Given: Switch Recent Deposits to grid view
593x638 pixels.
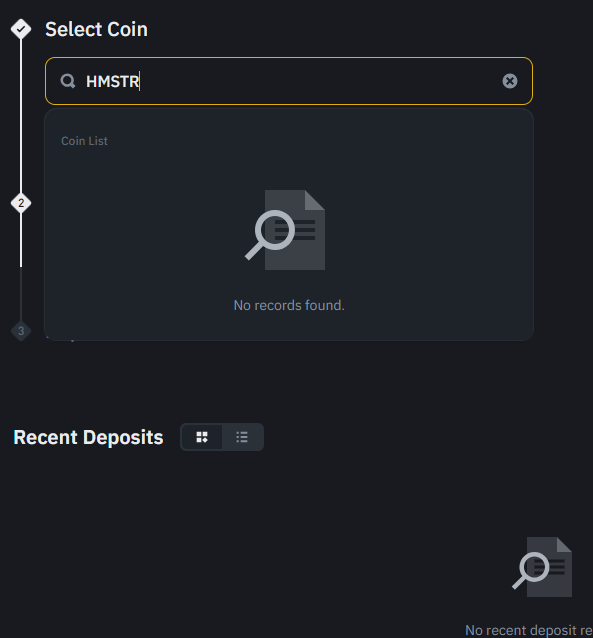Looking at the screenshot, I should (202, 437).
